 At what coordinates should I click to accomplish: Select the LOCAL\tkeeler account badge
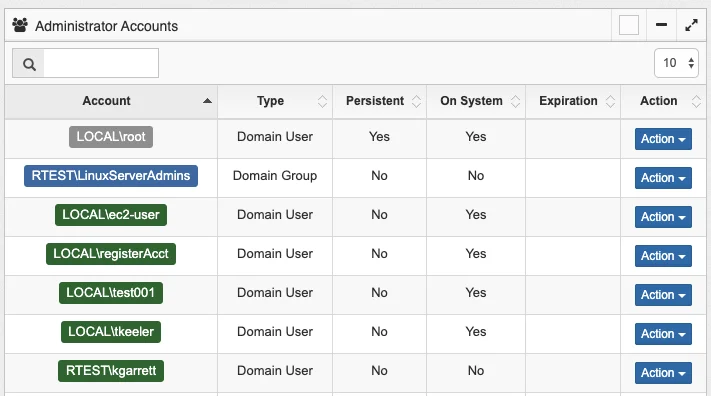111,332
